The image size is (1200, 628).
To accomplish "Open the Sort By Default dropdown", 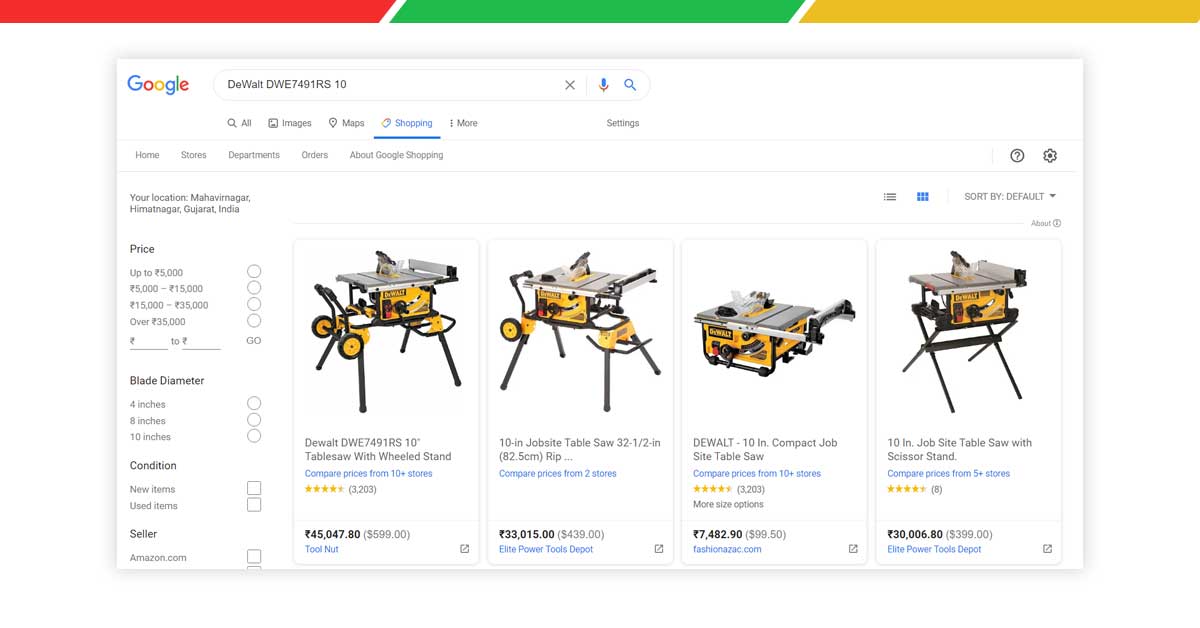I will coord(1010,197).
